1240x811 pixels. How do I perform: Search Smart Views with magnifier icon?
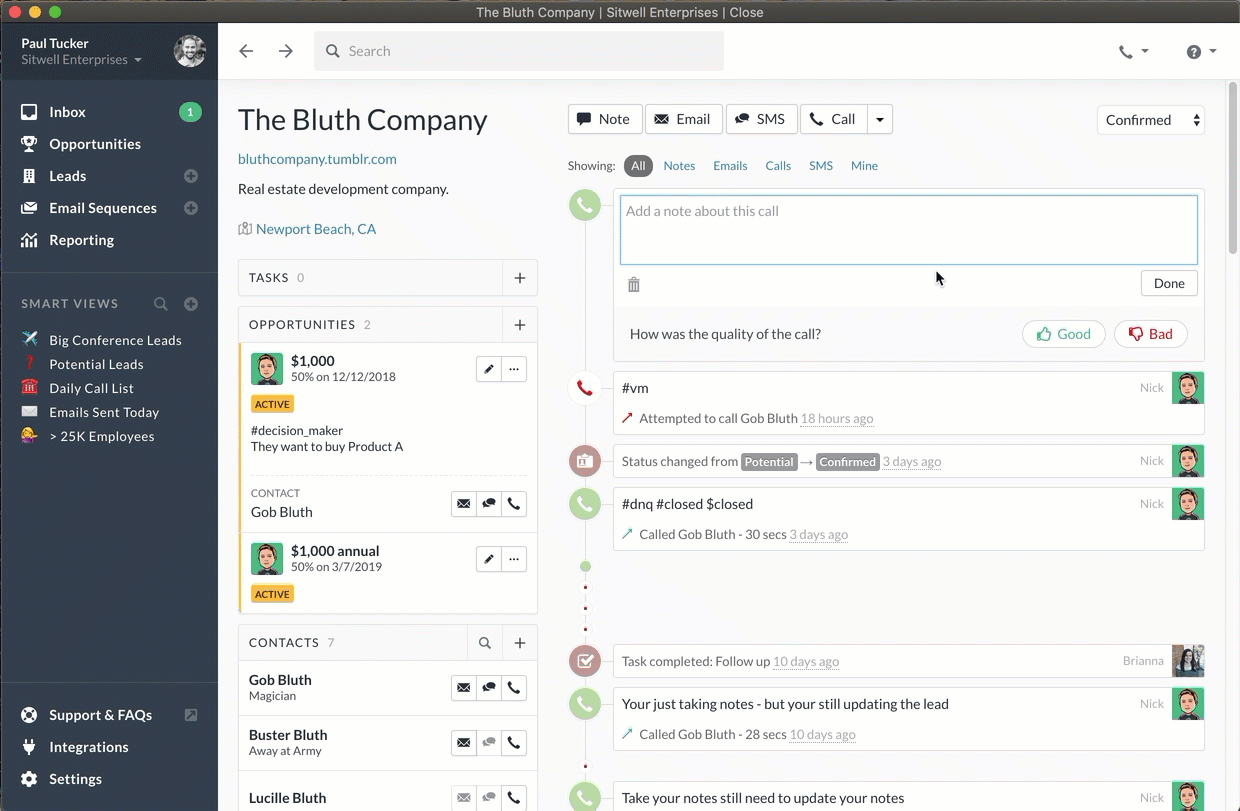click(x=161, y=304)
